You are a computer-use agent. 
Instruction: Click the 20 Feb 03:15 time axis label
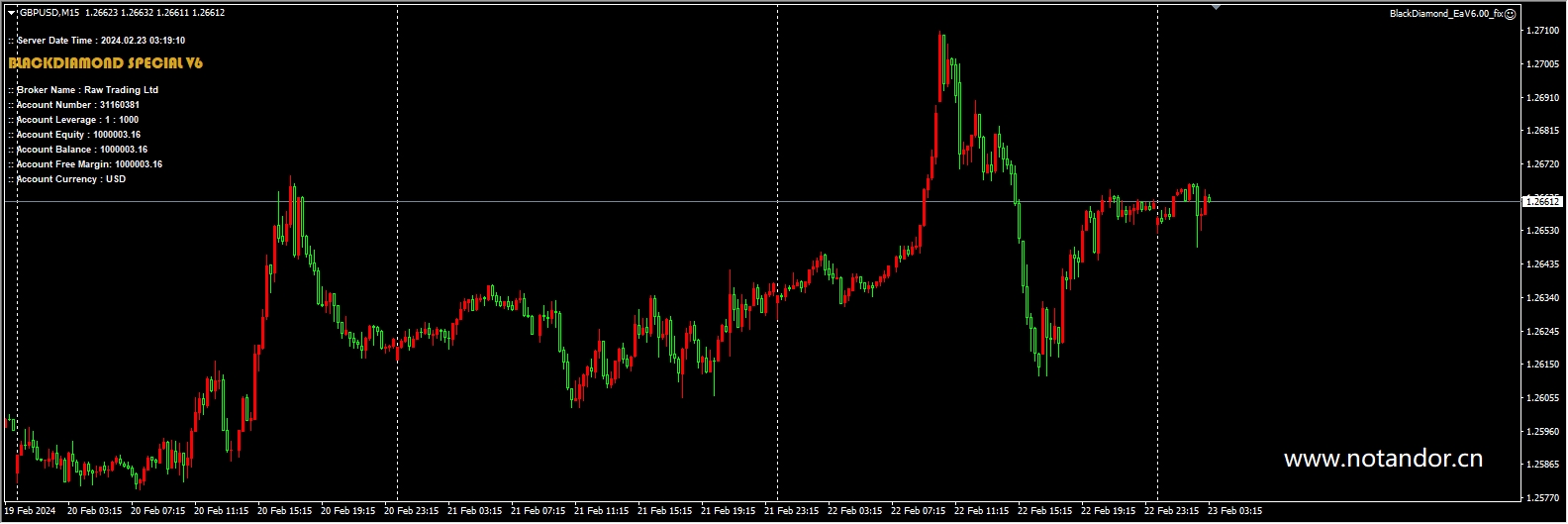[x=94, y=511]
